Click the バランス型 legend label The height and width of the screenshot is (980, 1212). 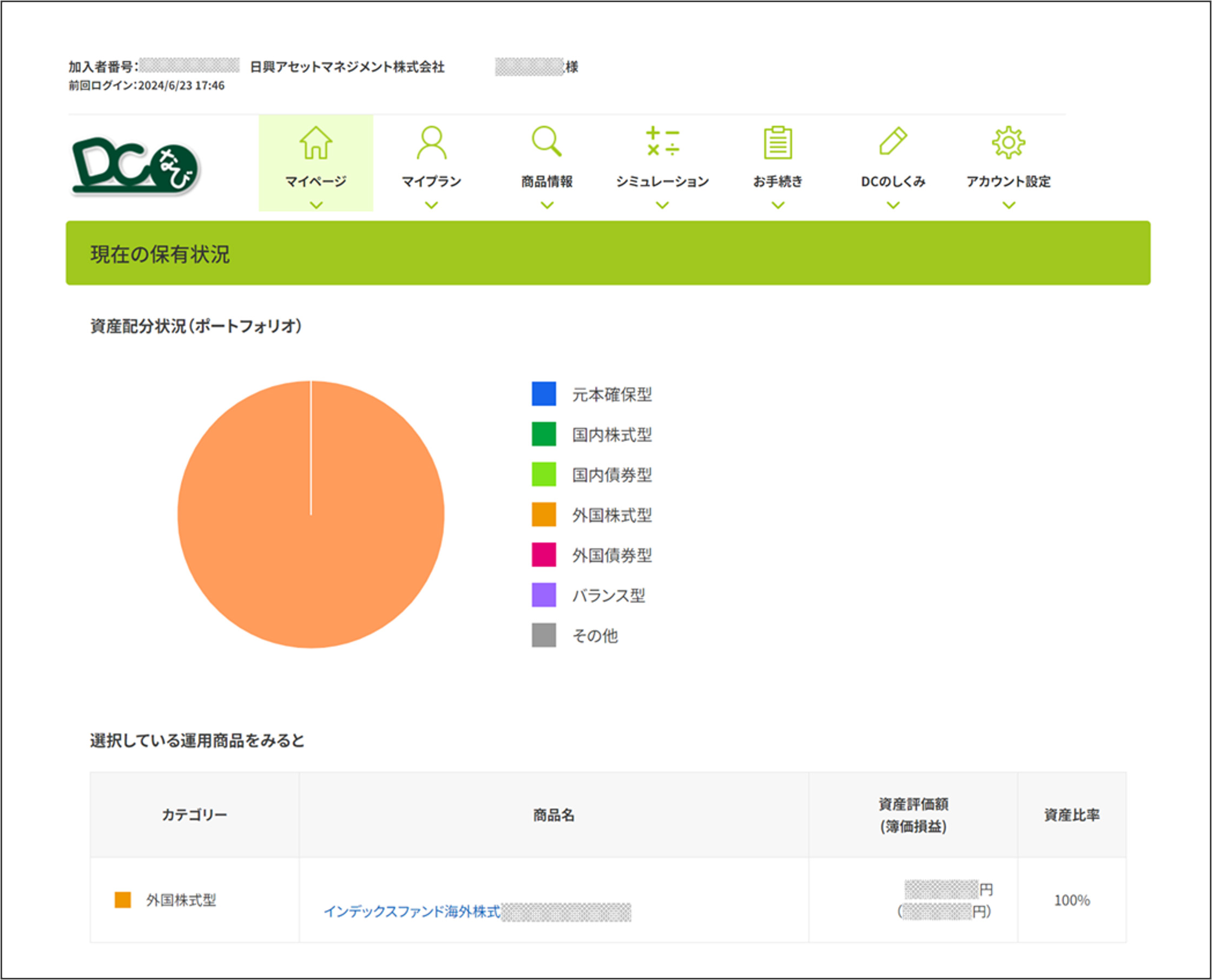click(609, 596)
